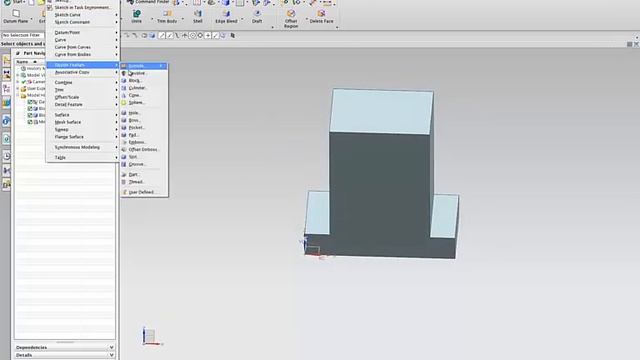Choose Emboss in the submenu
This screenshot has width=640, height=360.
[x=144, y=142]
